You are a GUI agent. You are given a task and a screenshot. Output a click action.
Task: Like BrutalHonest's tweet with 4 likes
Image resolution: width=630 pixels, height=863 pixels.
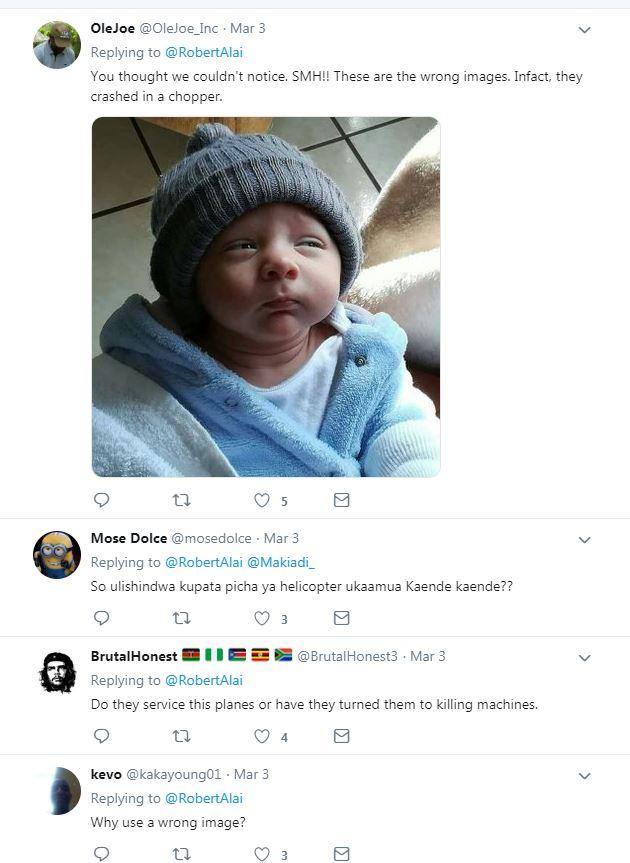(x=262, y=736)
